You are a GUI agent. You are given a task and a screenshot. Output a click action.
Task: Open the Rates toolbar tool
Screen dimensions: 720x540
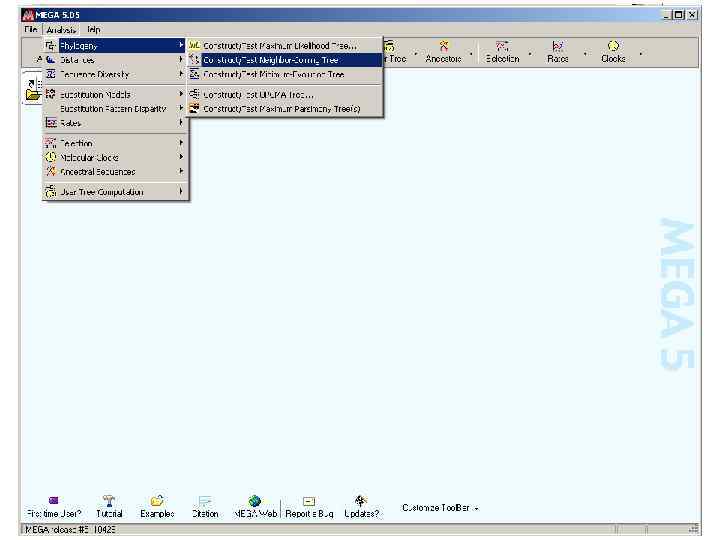[x=557, y=52]
